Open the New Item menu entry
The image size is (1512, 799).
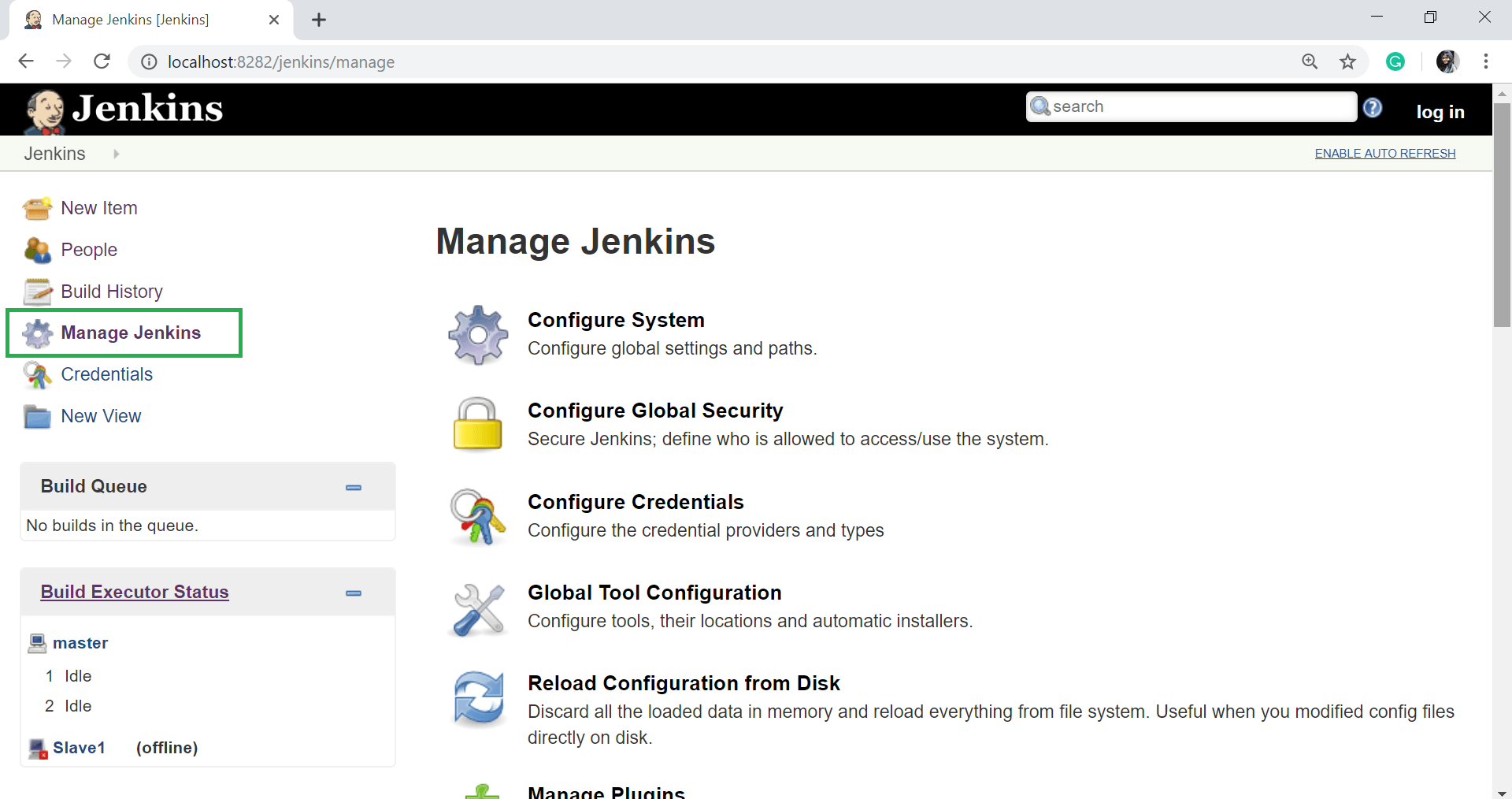[x=99, y=208]
